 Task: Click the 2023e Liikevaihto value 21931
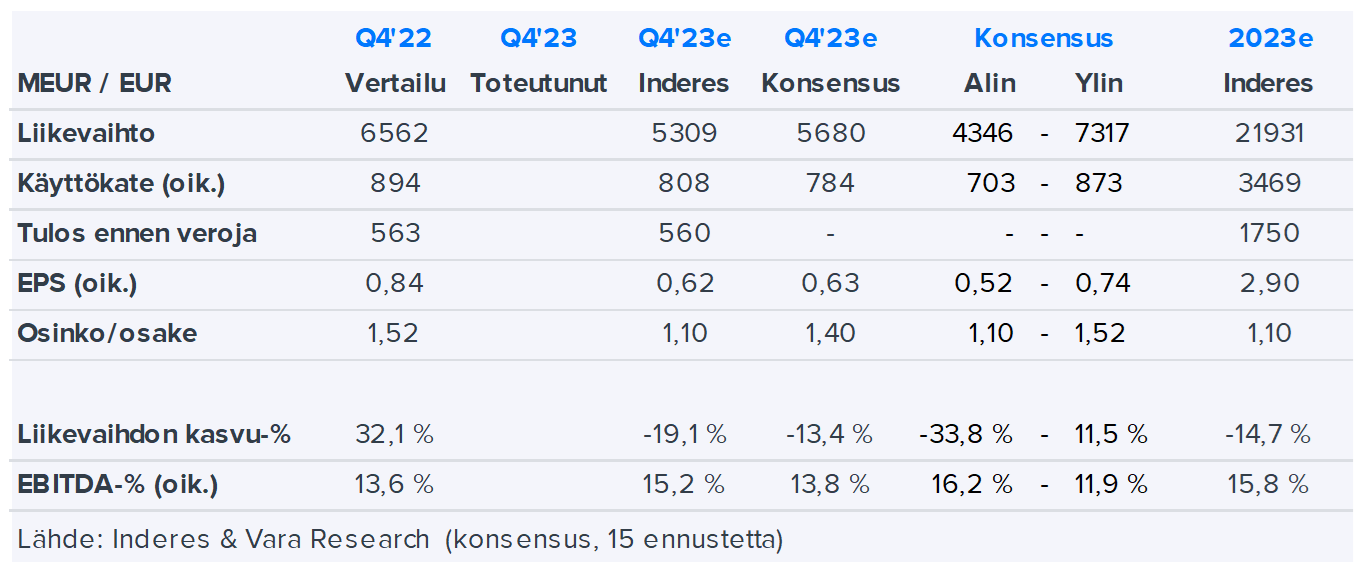coord(1268,133)
